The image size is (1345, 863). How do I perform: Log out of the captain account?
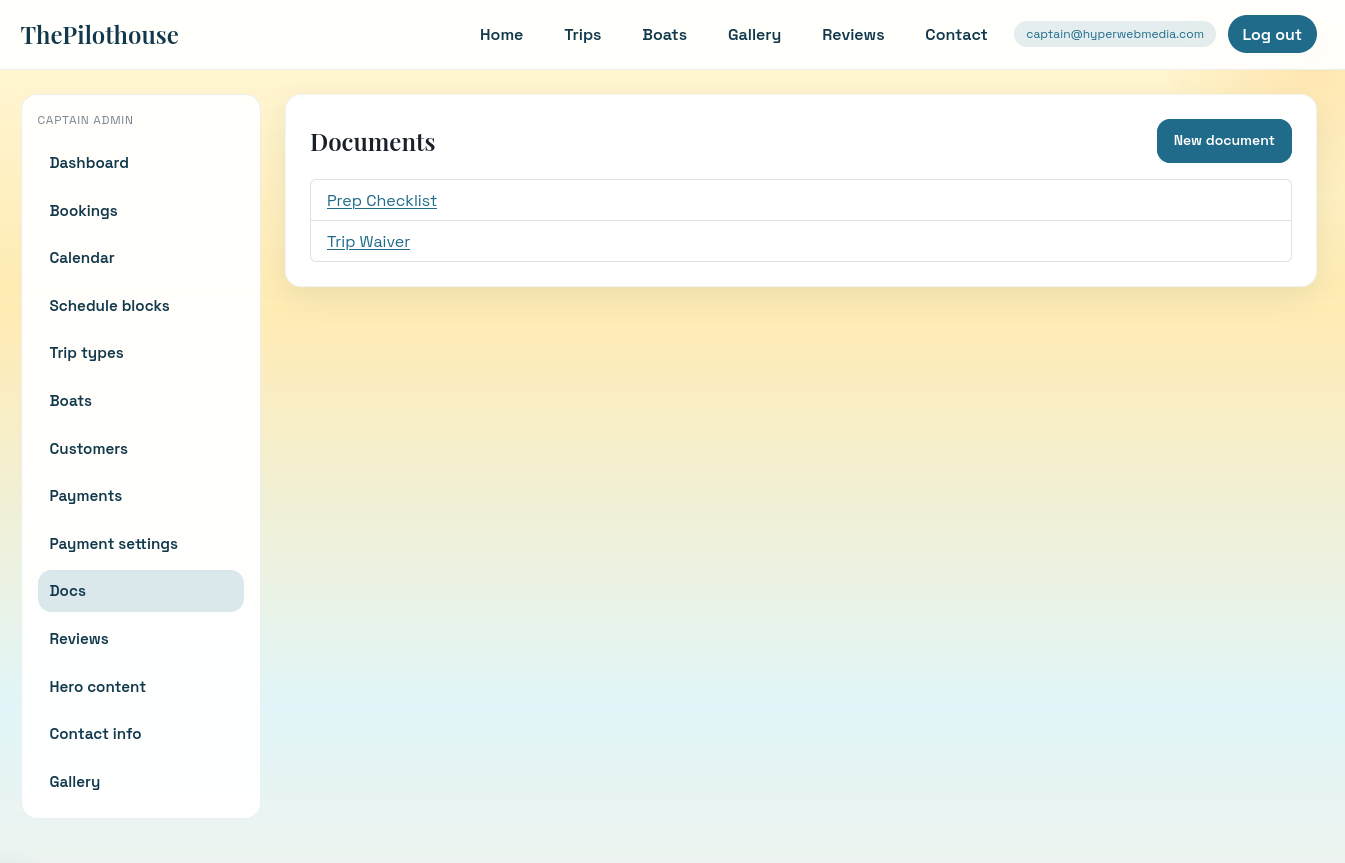coord(1272,34)
